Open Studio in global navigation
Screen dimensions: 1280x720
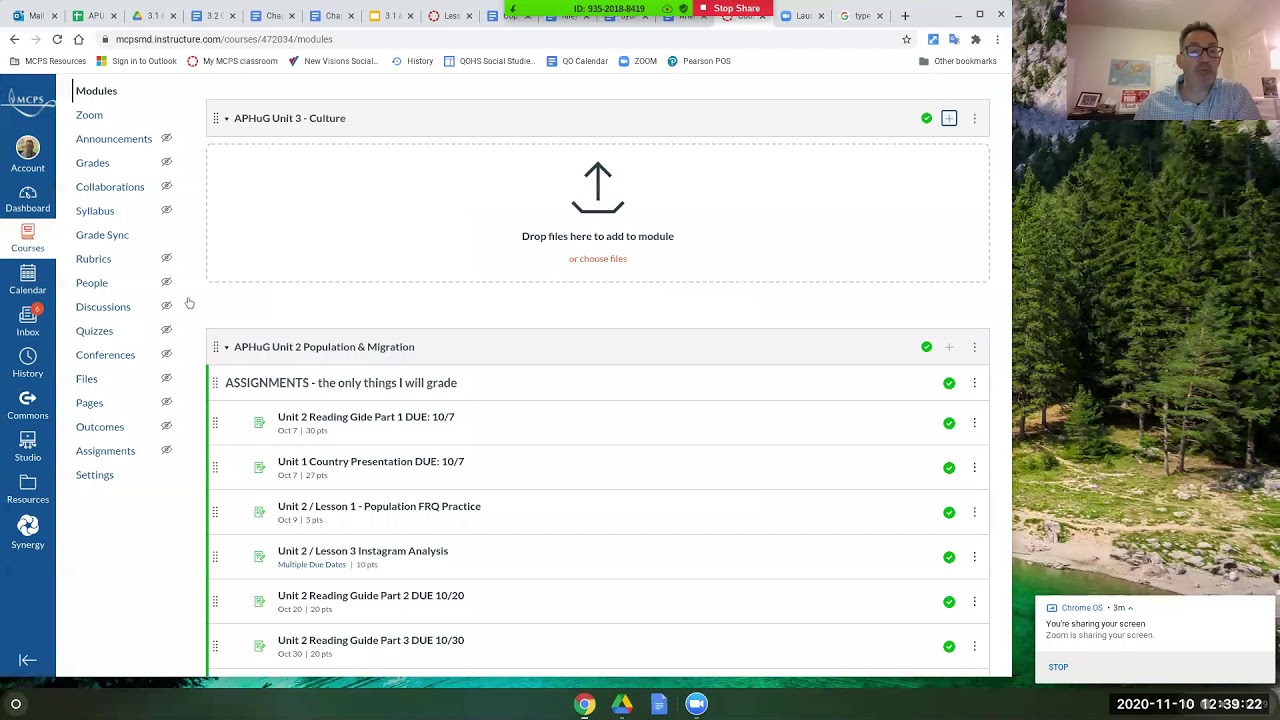click(28, 447)
